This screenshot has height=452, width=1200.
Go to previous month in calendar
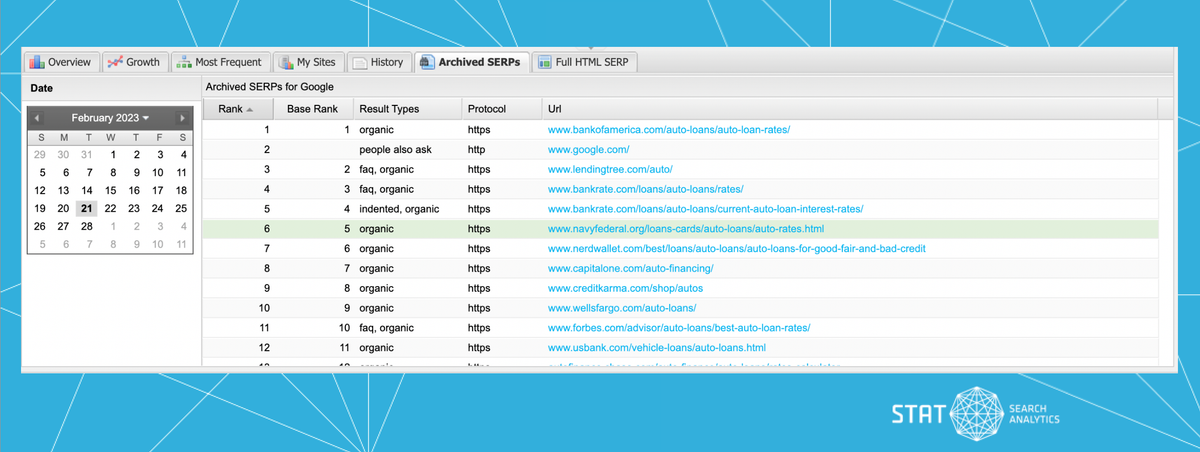(38, 118)
